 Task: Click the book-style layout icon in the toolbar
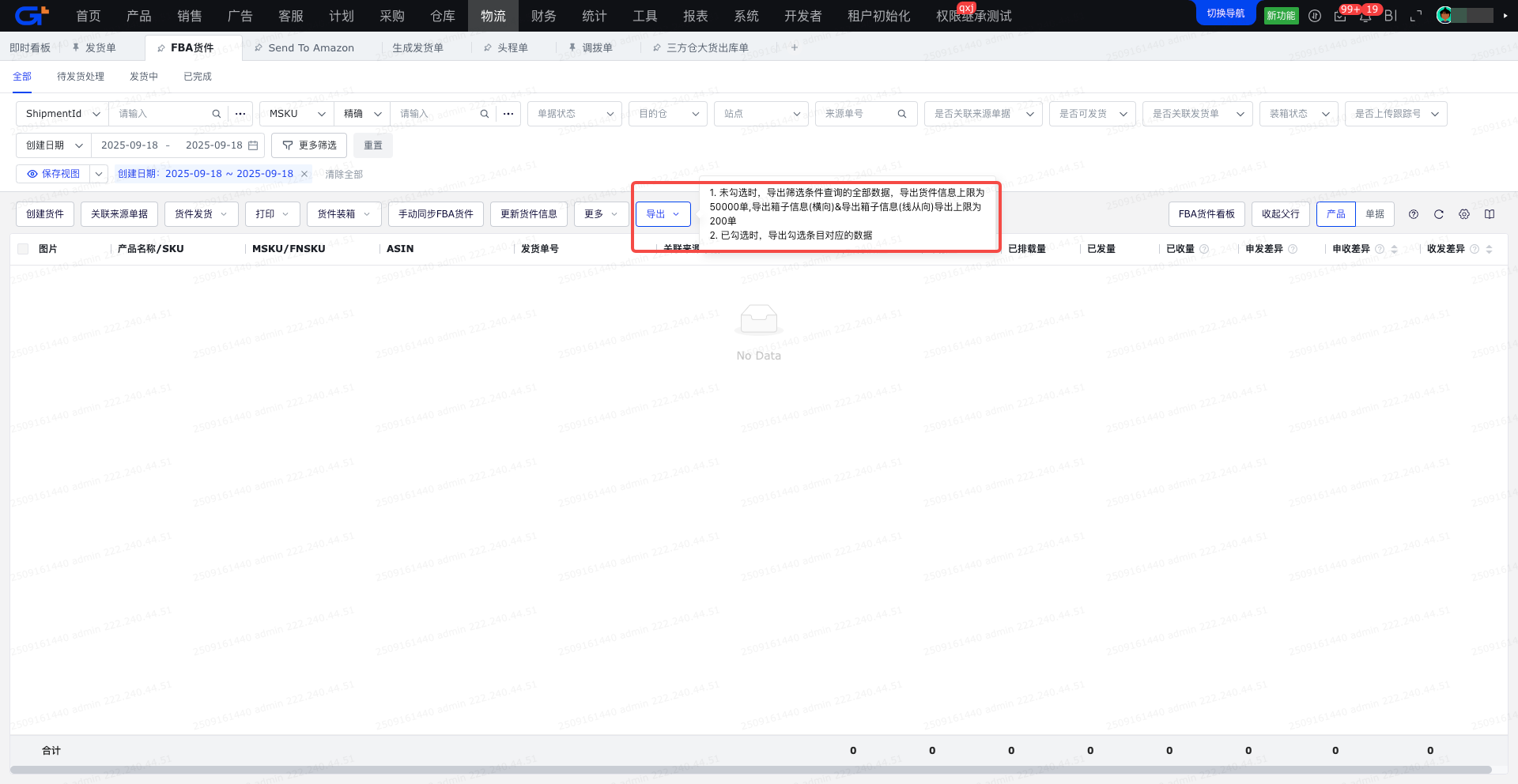[x=1490, y=214]
